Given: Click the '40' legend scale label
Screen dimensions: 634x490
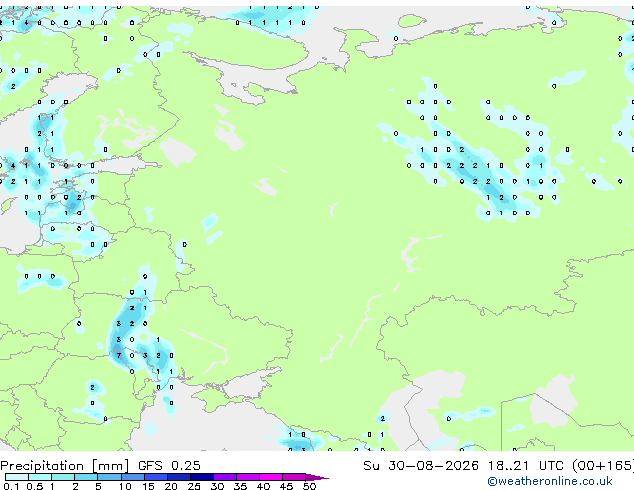Looking at the screenshot, I should (263, 486).
